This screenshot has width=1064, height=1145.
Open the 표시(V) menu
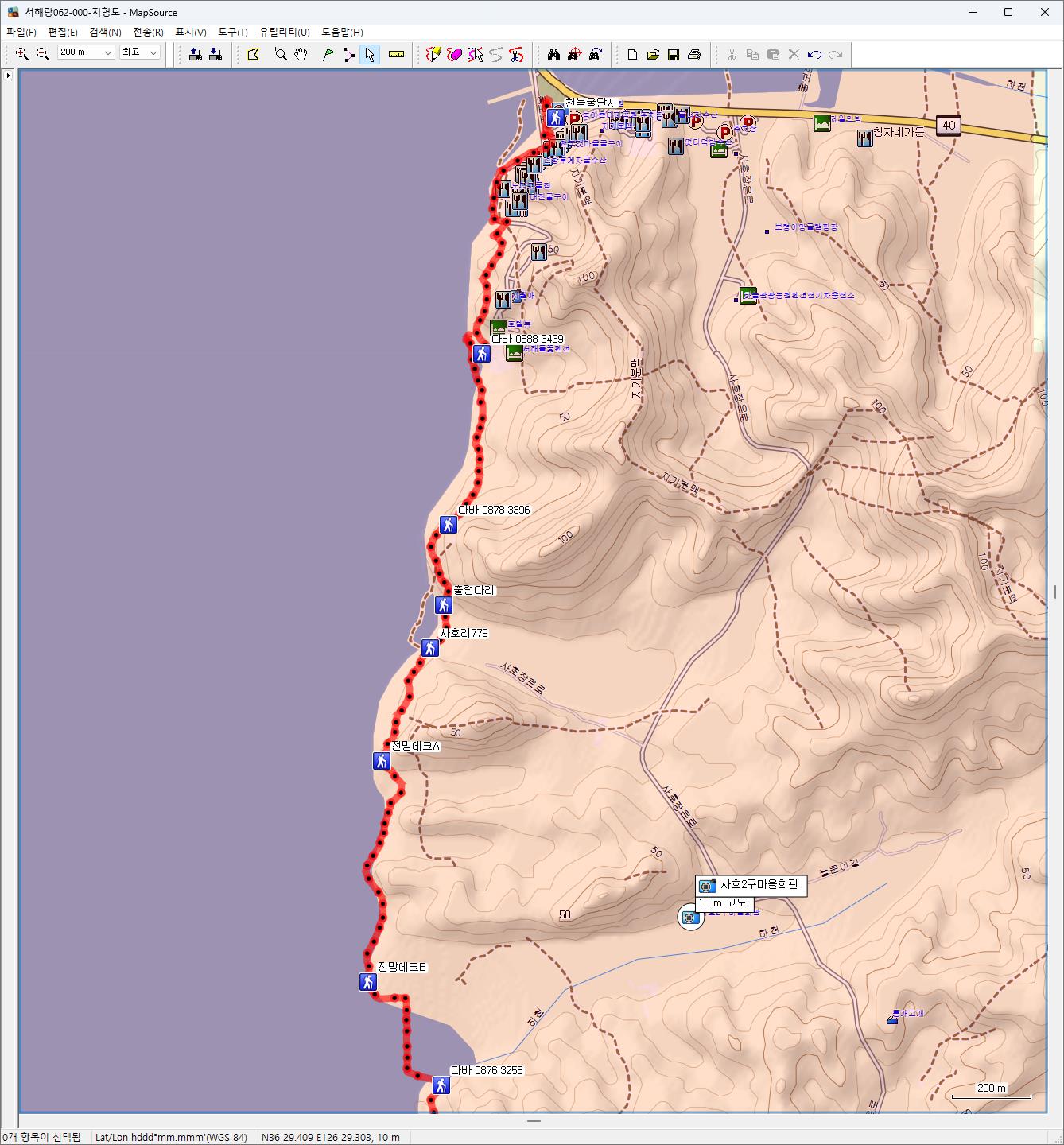[191, 32]
